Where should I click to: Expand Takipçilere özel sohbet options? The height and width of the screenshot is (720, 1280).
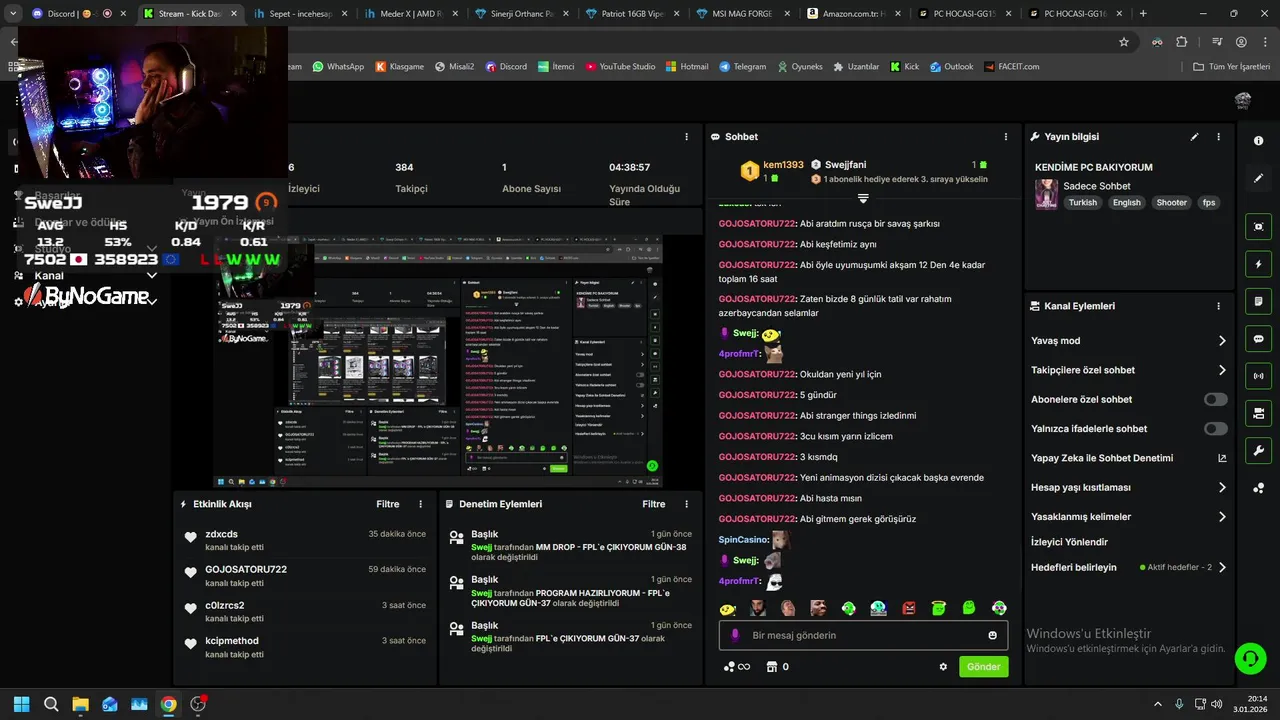point(1222,370)
